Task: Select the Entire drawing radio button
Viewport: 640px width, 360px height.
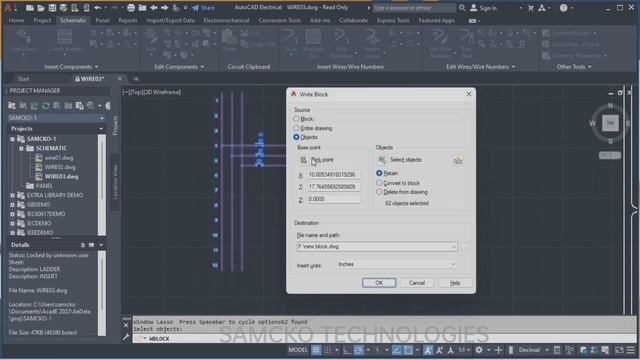Action: click(296, 128)
